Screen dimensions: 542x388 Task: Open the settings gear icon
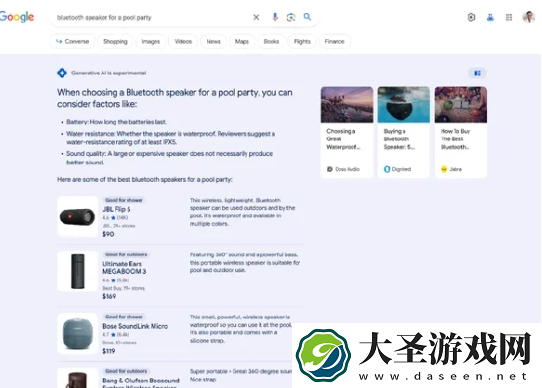pyautogui.click(x=471, y=17)
